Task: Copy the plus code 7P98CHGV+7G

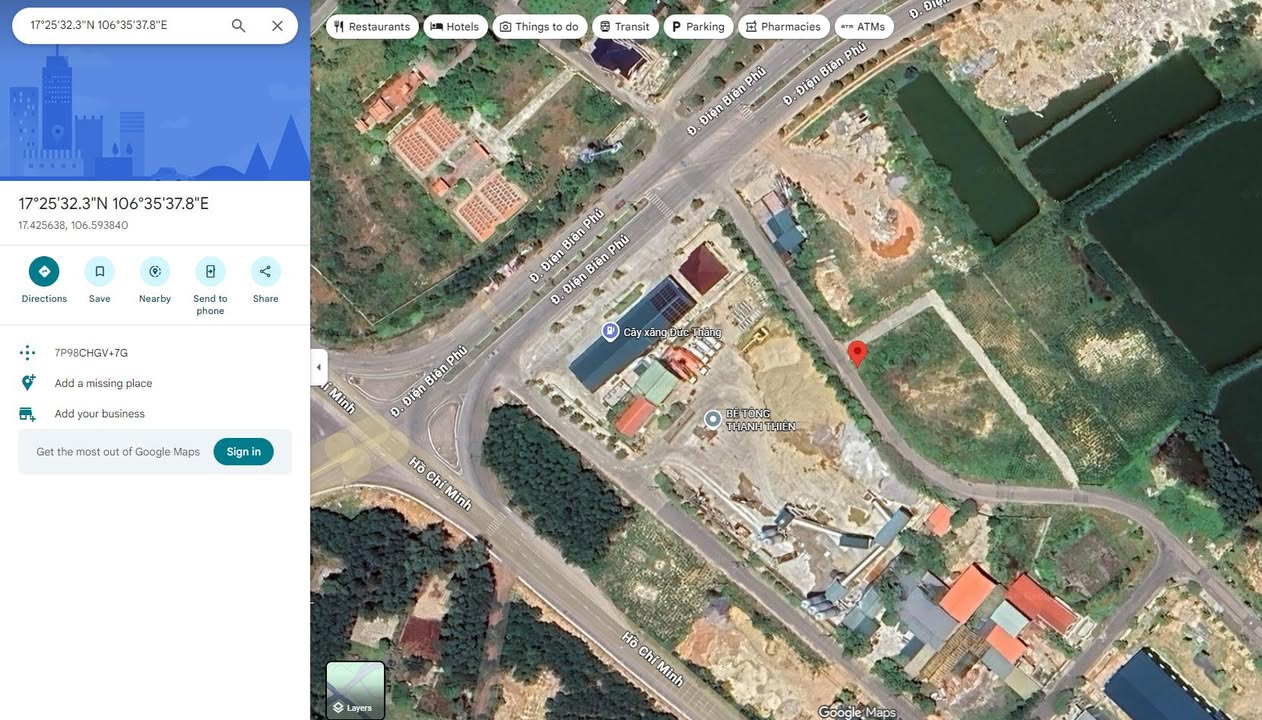Action: coord(91,353)
